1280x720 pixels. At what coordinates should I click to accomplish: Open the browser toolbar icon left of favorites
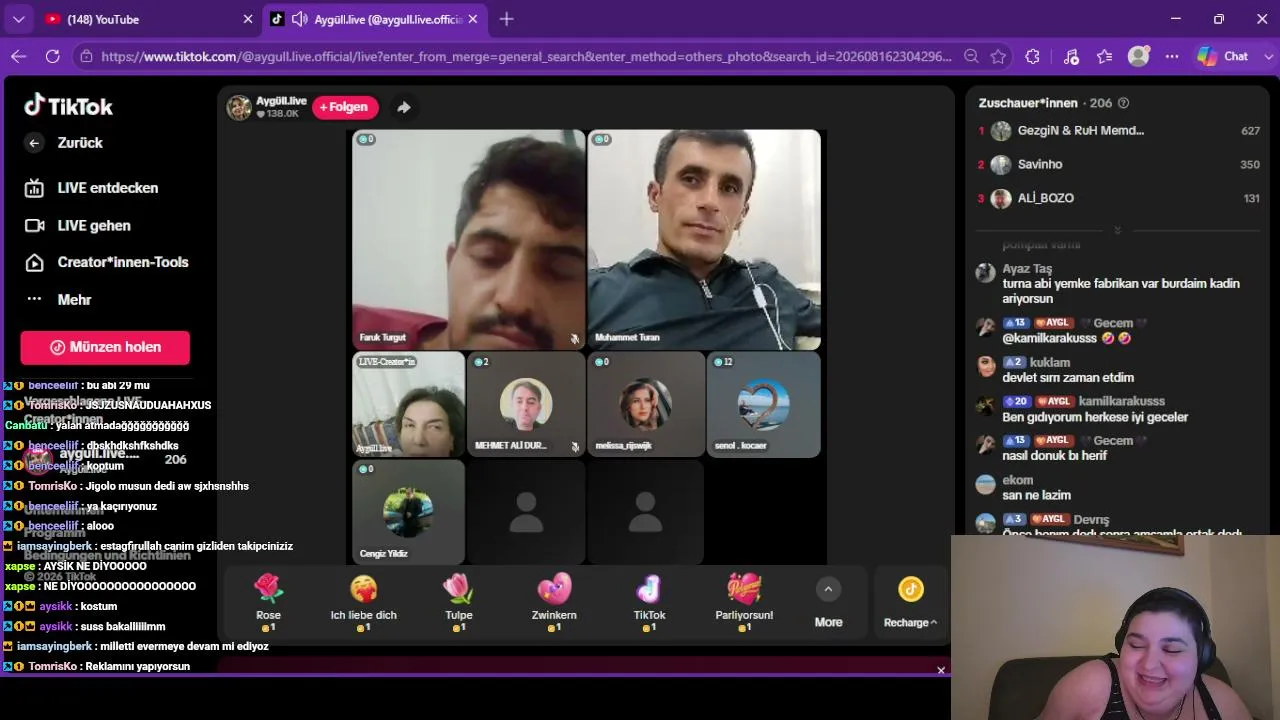[x=1071, y=57]
